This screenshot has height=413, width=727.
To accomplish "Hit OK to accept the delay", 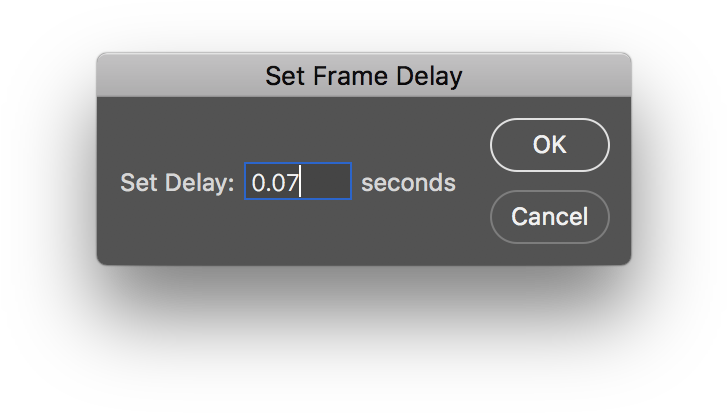I will [549, 145].
